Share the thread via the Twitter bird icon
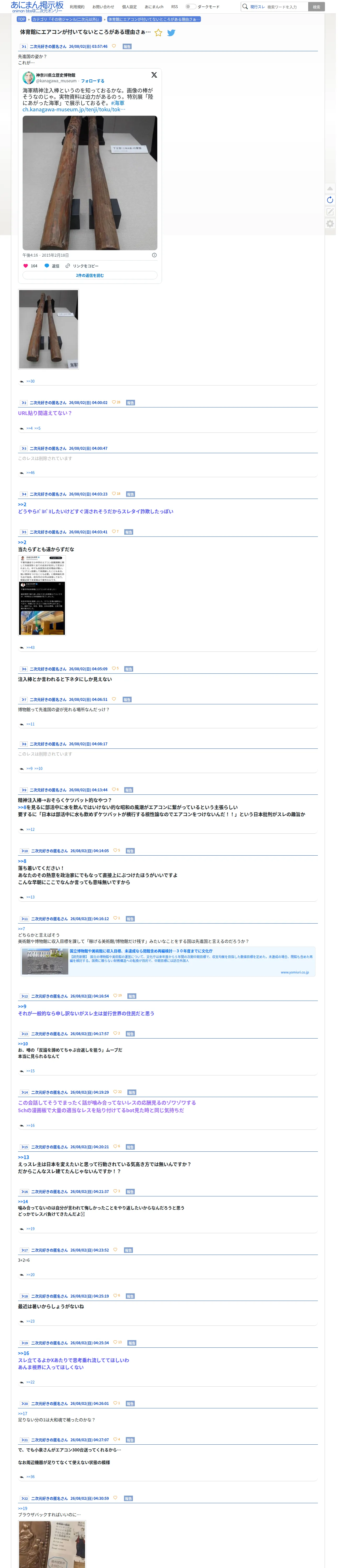Screen dimensions: 338x1568 [171, 33]
